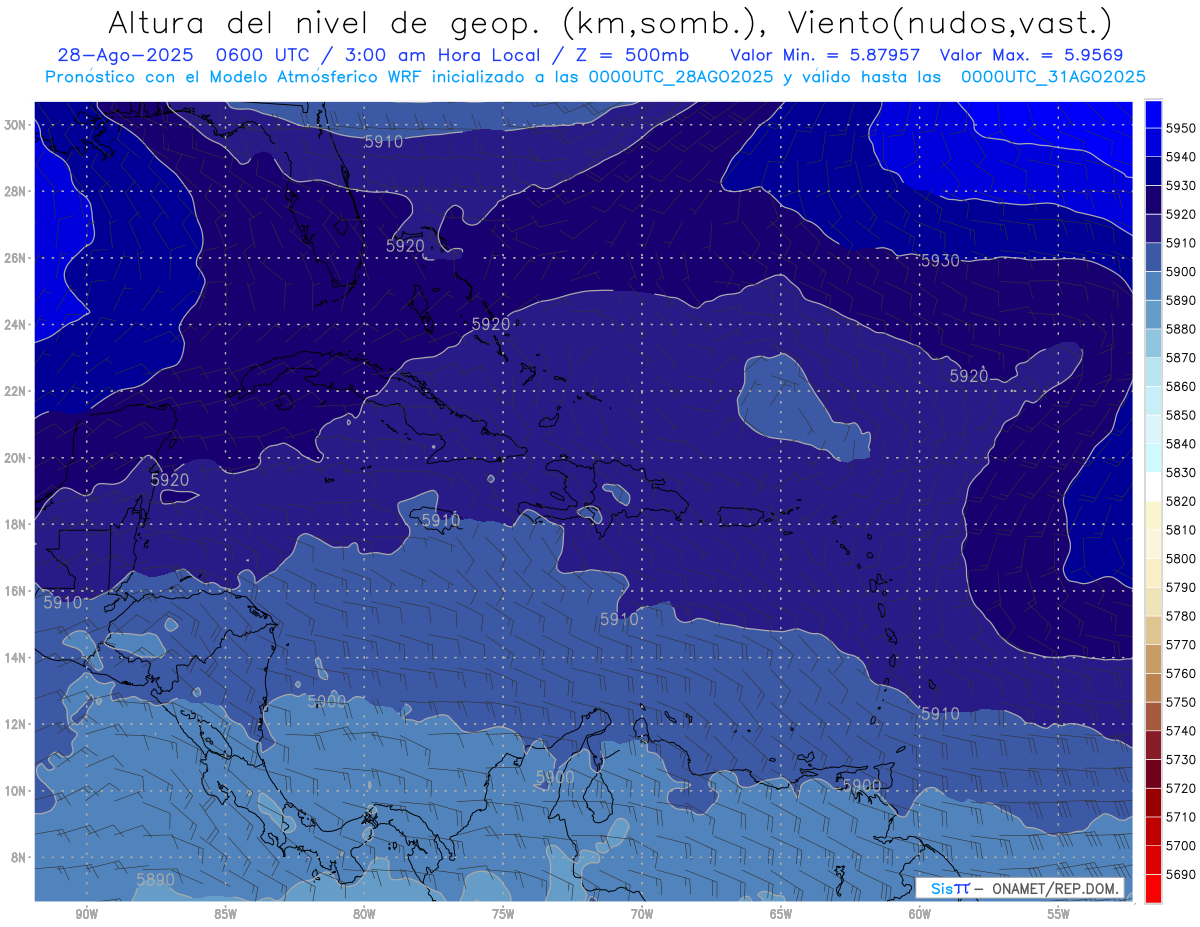Click the '80W' longitude axis label

click(x=364, y=912)
